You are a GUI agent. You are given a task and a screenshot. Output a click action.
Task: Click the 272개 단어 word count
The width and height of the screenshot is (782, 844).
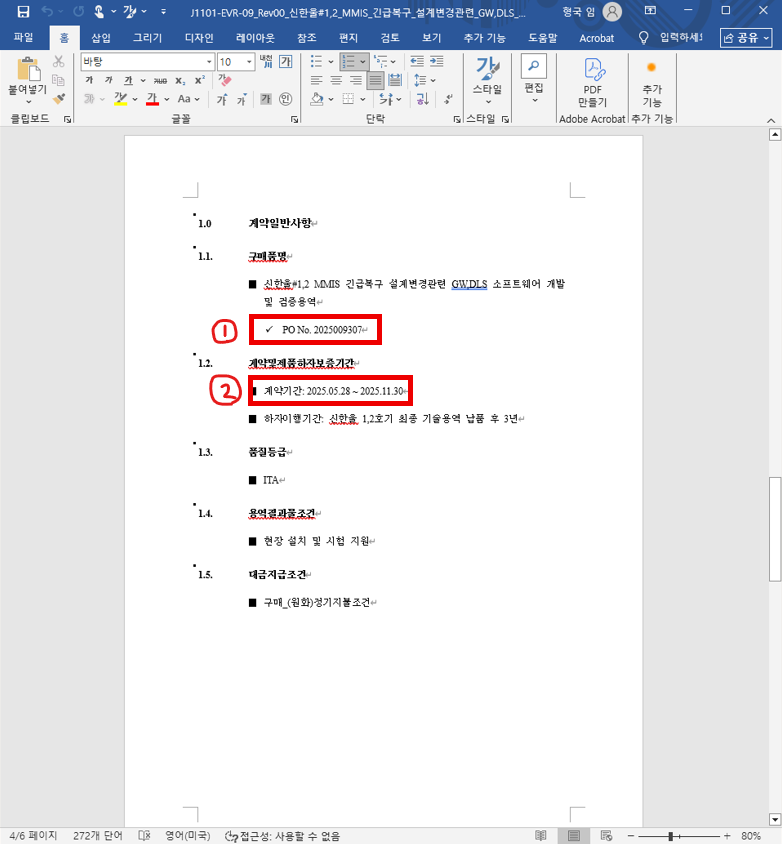coord(96,836)
